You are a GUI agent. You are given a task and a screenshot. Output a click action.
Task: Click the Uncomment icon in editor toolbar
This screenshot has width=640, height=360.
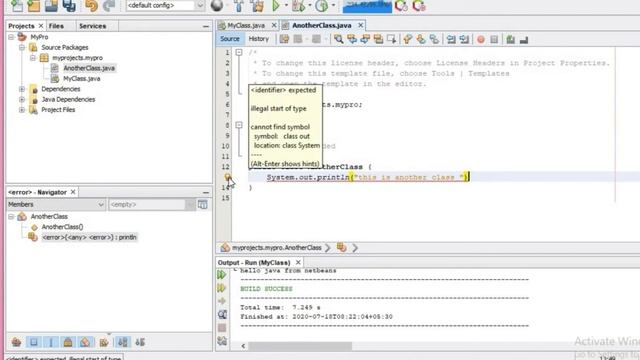pos(524,39)
